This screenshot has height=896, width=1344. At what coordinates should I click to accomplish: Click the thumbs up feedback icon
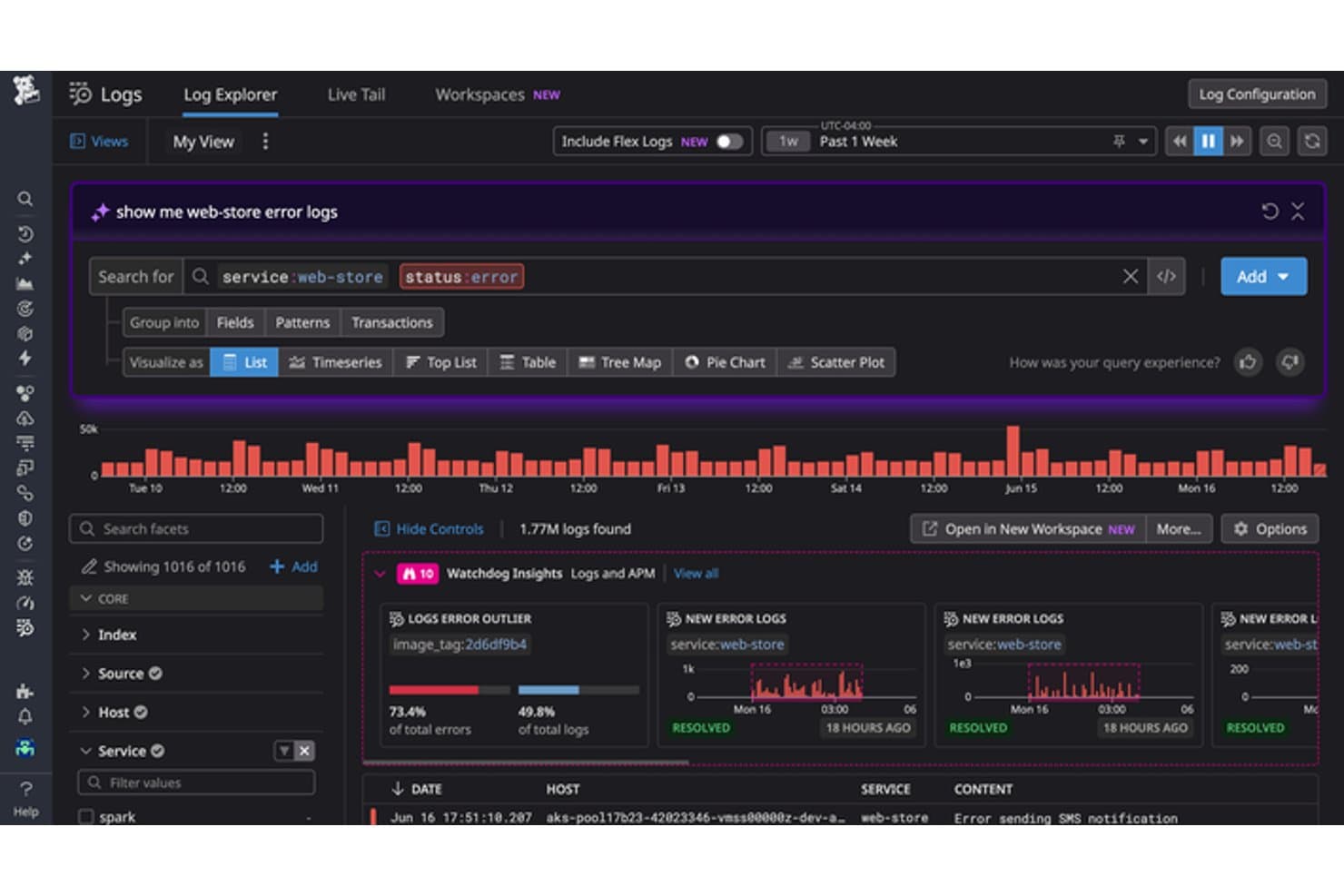click(x=1248, y=362)
